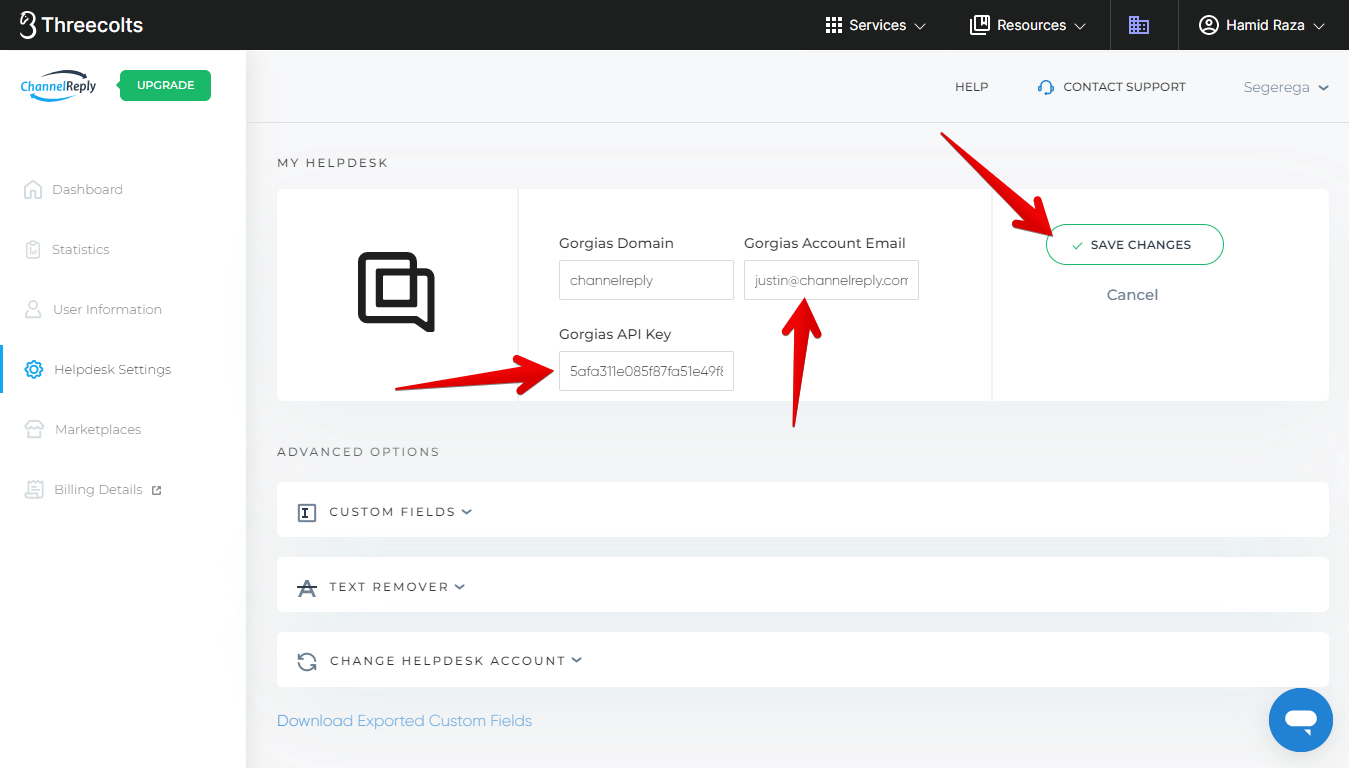Click the Text Remover strikethrough icon

pos(307,588)
